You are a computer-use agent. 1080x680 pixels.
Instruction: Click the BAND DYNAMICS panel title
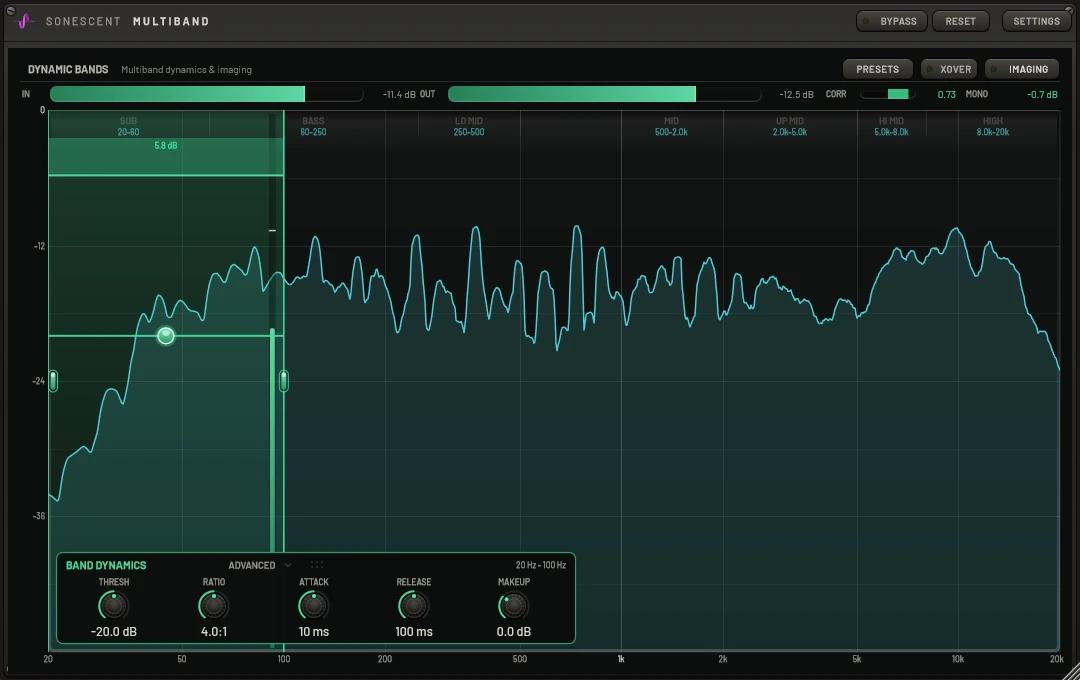point(106,565)
